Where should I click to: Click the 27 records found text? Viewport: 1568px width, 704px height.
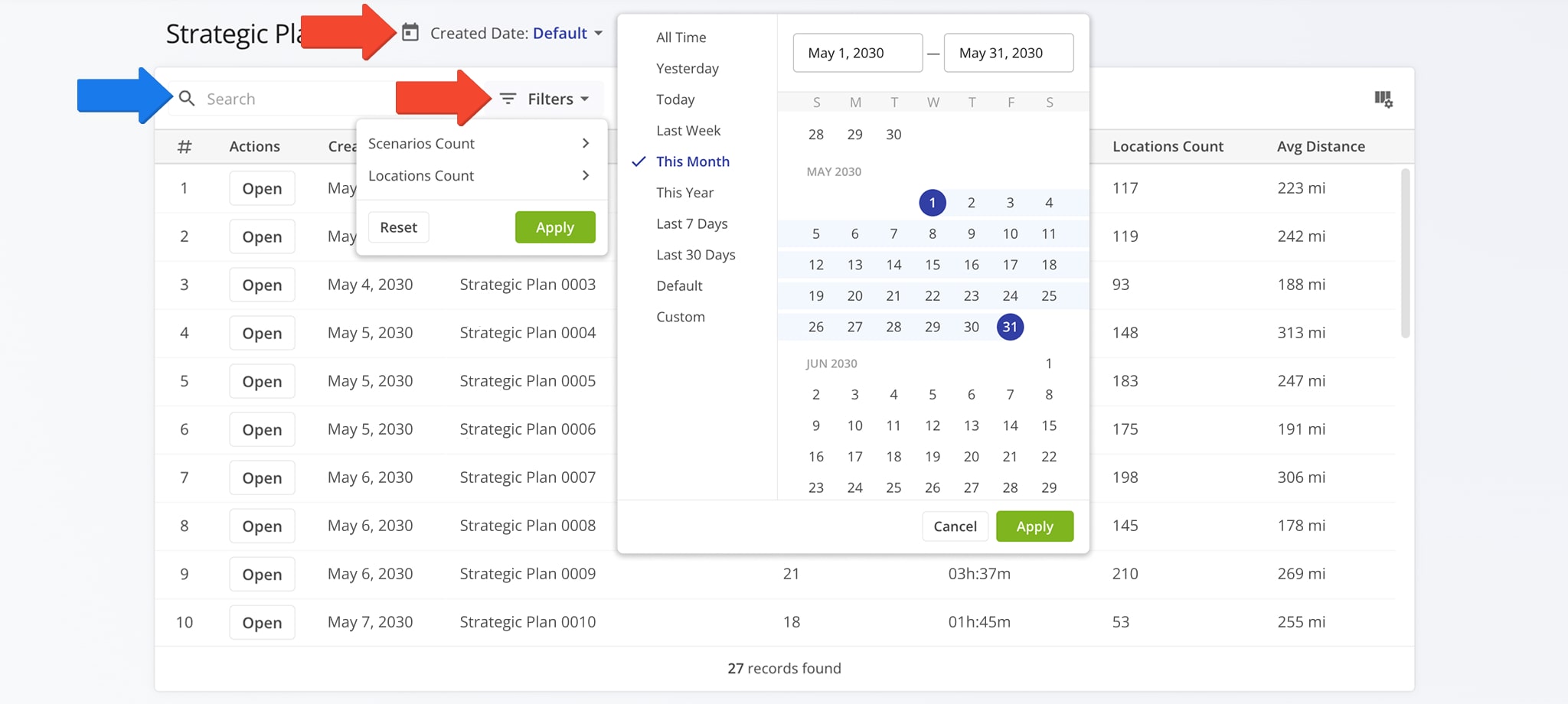click(x=784, y=669)
